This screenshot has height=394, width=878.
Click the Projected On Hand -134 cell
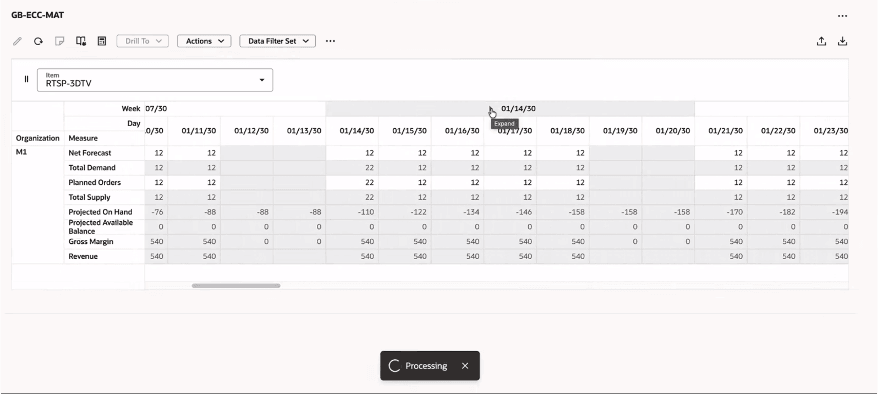457,212
